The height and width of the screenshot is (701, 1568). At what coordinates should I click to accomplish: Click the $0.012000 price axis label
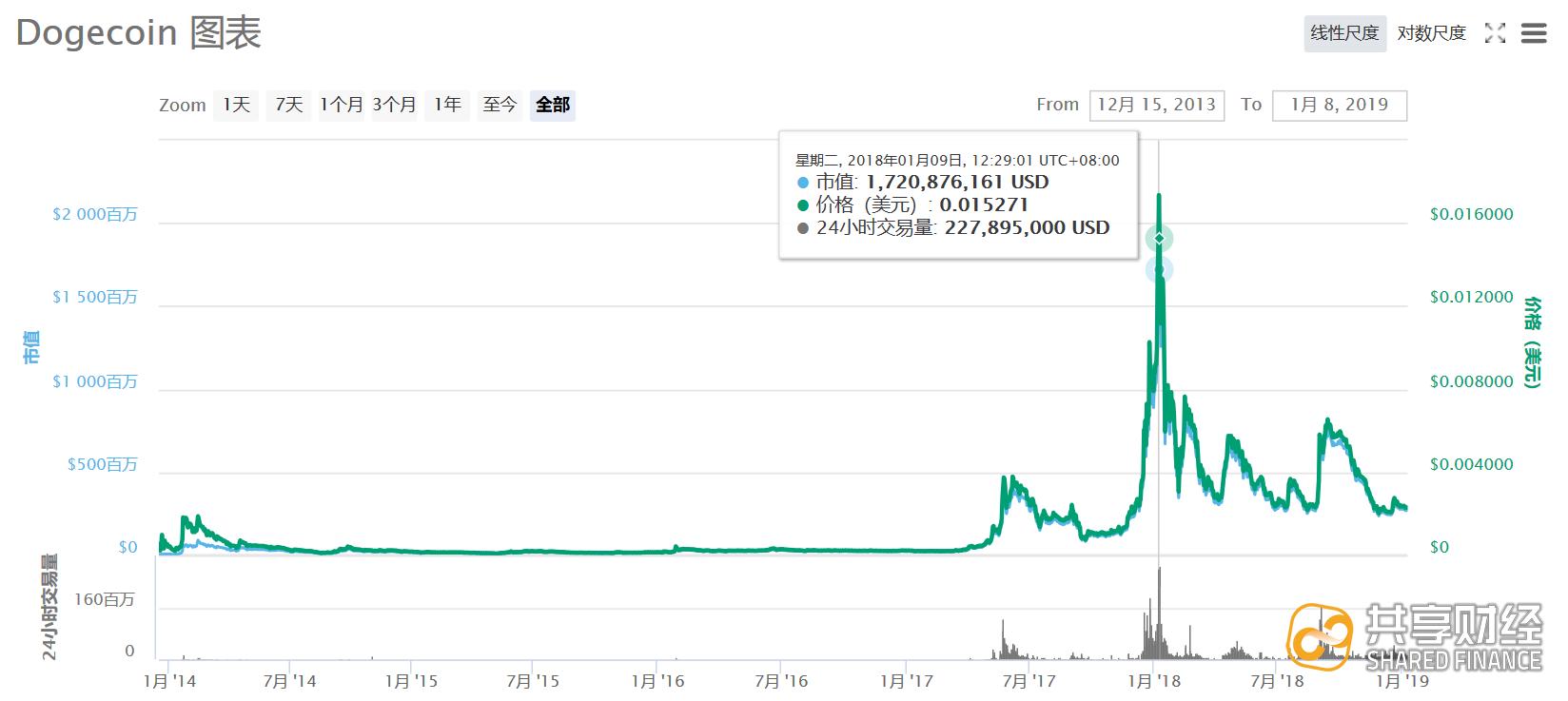1472,298
